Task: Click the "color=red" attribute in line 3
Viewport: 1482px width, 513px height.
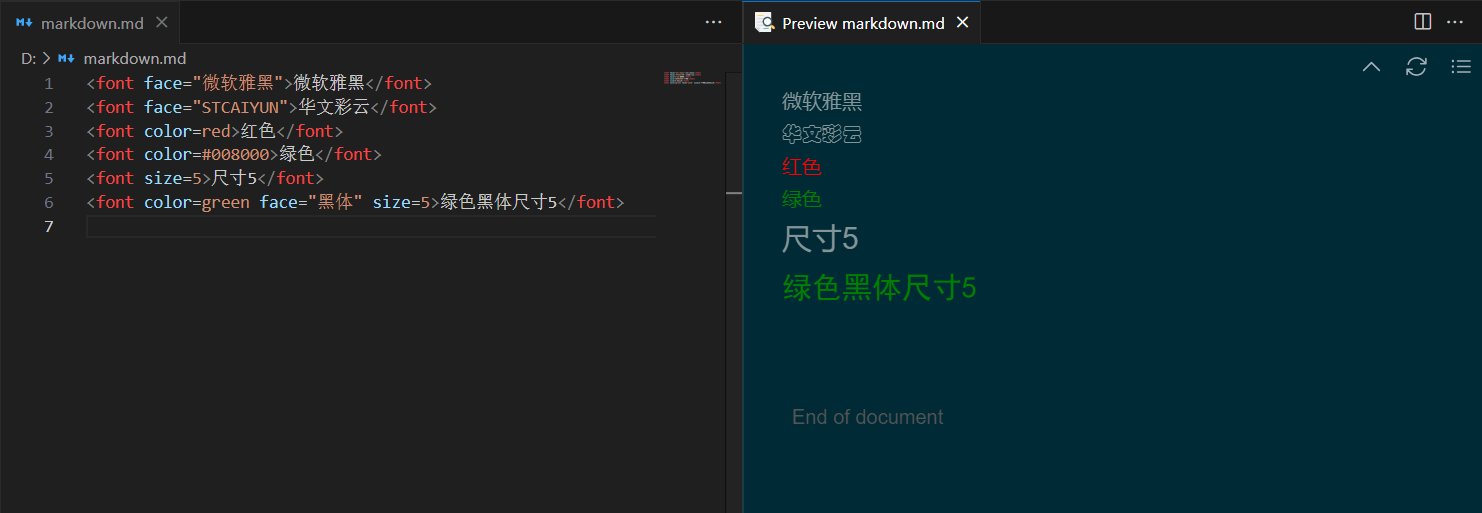Action: [x=188, y=131]
